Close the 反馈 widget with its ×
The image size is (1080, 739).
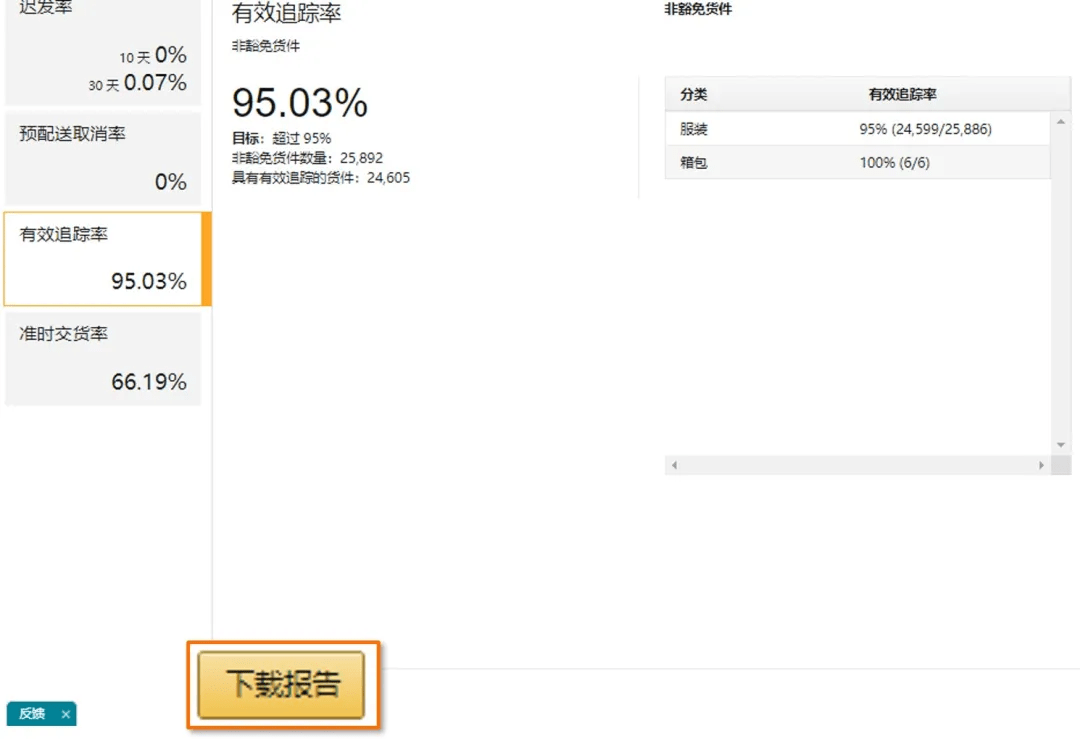(66, 714)
